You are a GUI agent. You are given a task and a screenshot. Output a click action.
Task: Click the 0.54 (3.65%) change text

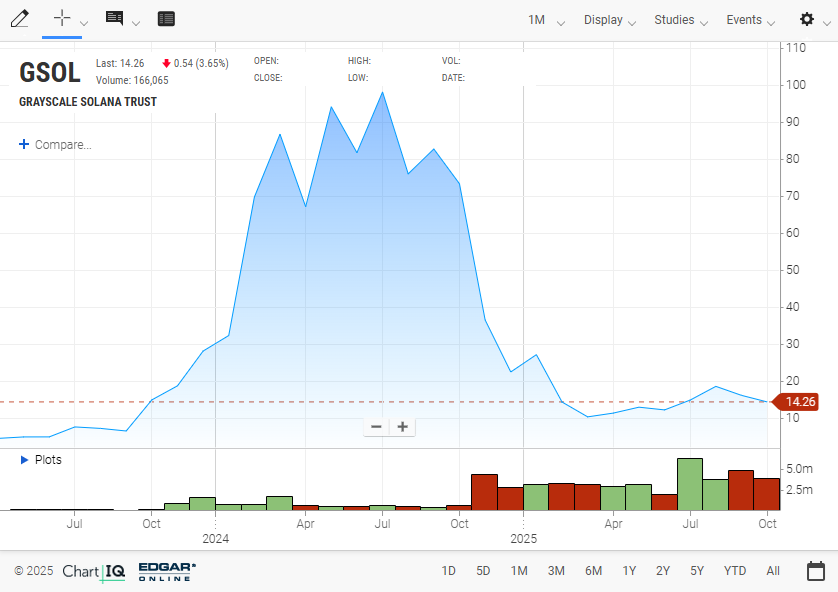[201, 63]
